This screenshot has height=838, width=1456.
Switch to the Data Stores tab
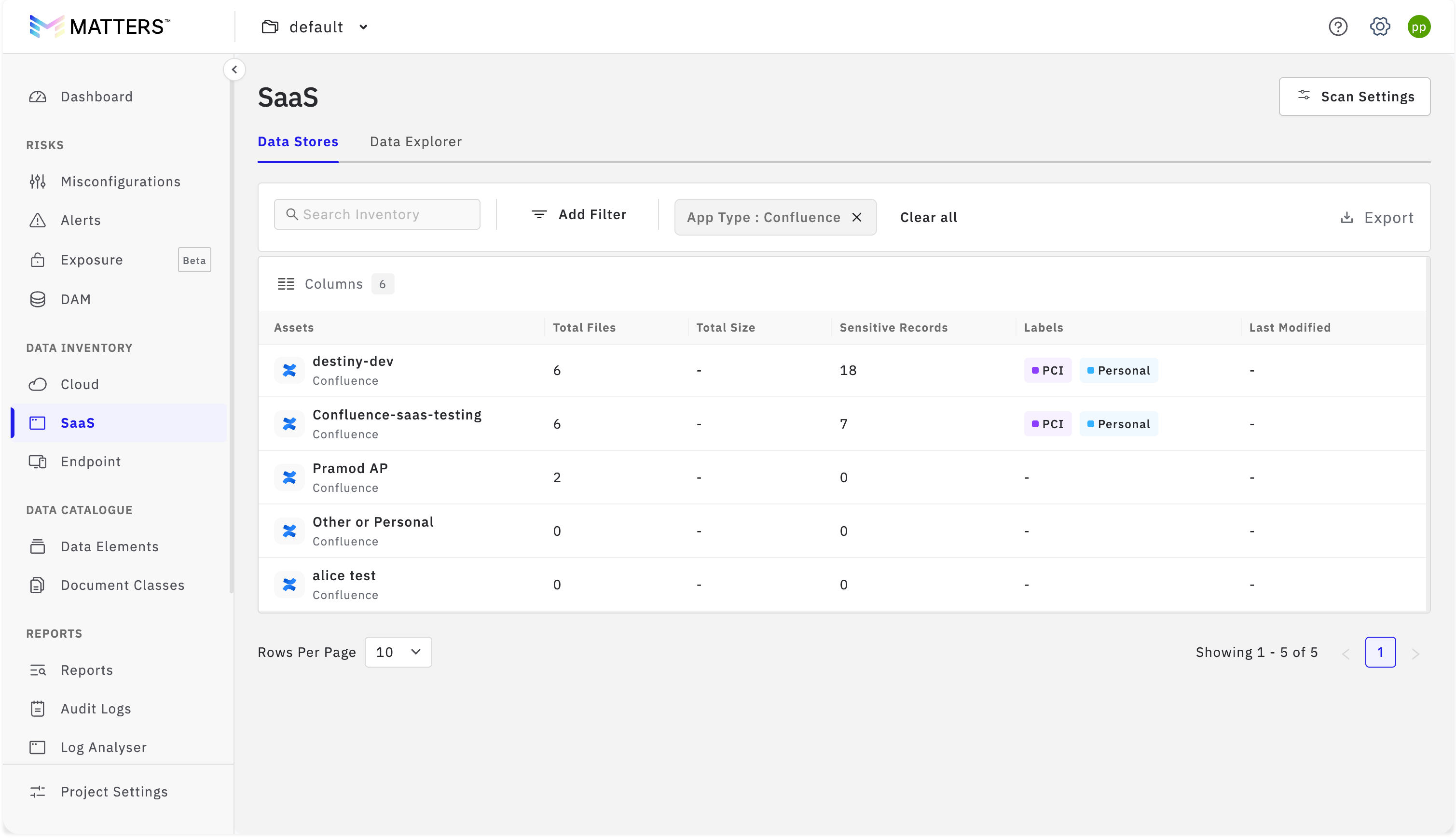(x=298, y=142)
